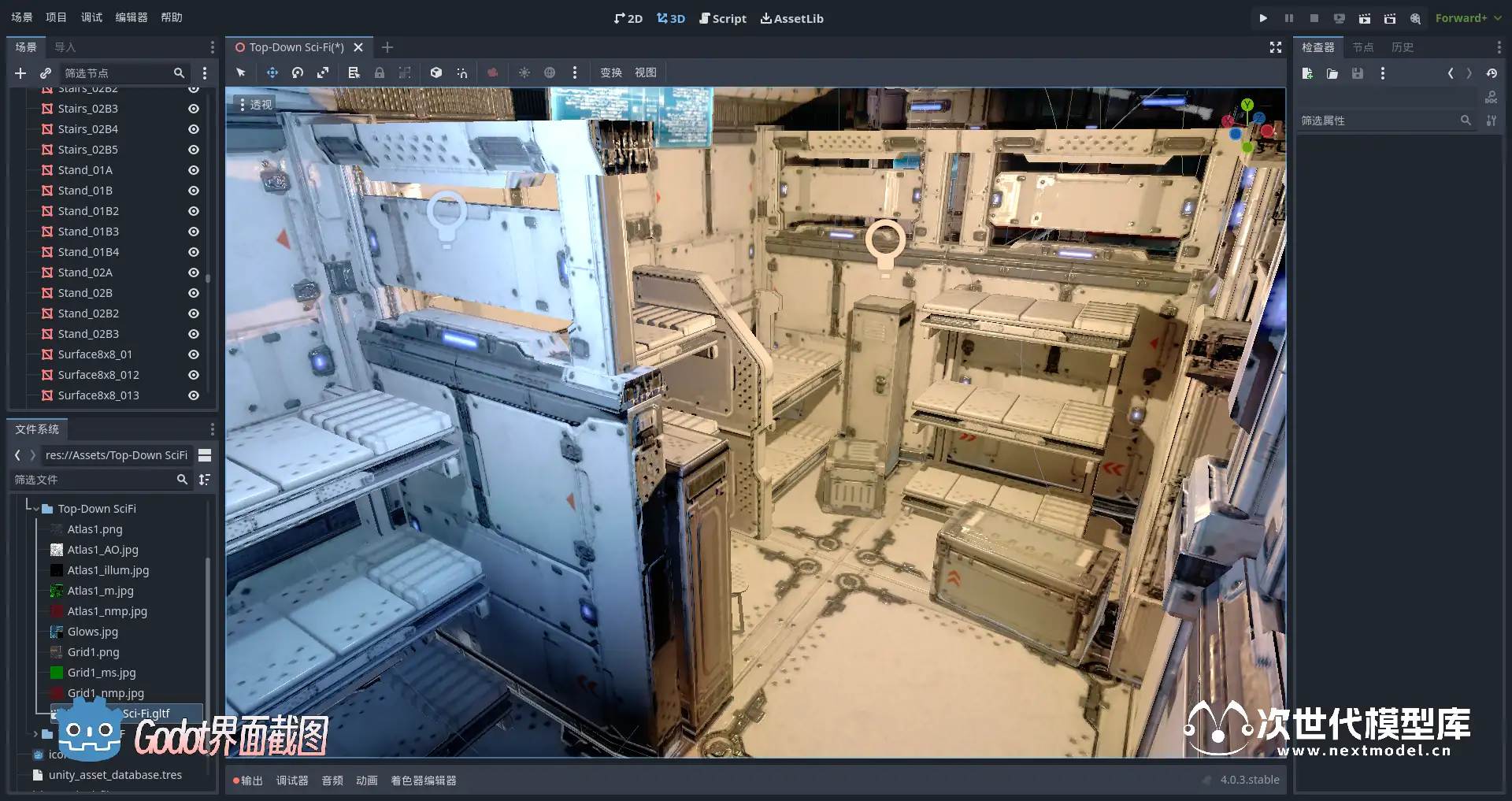This screenshot has height=801, width=1512.
Task: Click the lock selected node icon
Action: 380,72
